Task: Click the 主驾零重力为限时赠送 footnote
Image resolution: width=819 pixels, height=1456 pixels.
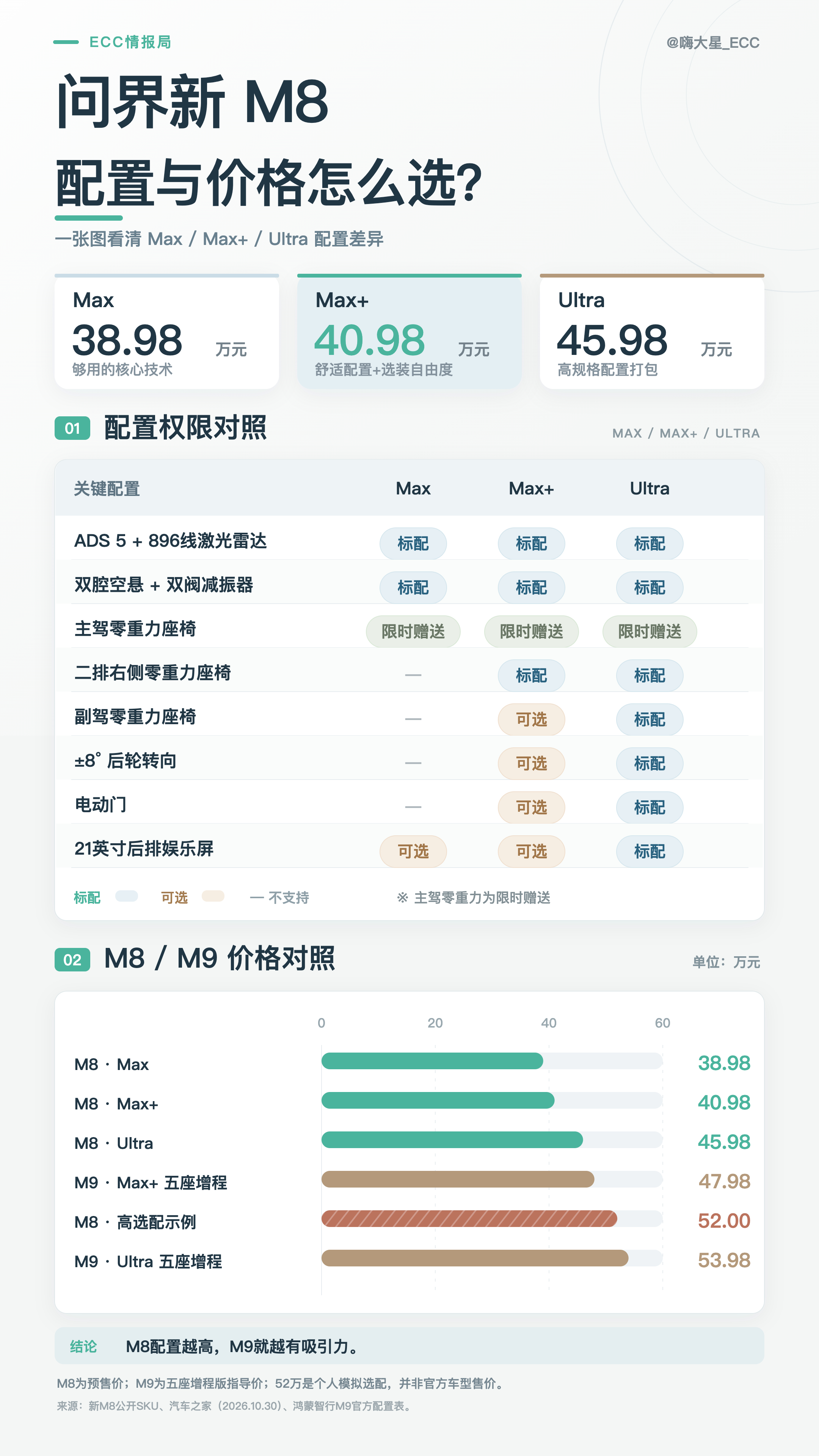Action: pos(474,897)
